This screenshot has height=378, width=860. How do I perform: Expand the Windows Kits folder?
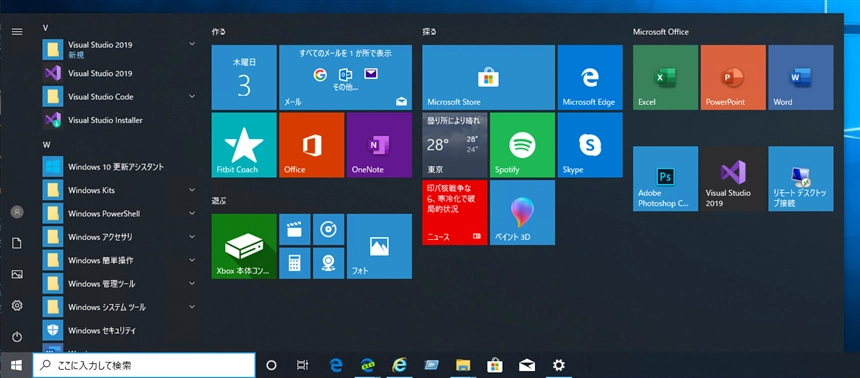(x=121, y=190)
